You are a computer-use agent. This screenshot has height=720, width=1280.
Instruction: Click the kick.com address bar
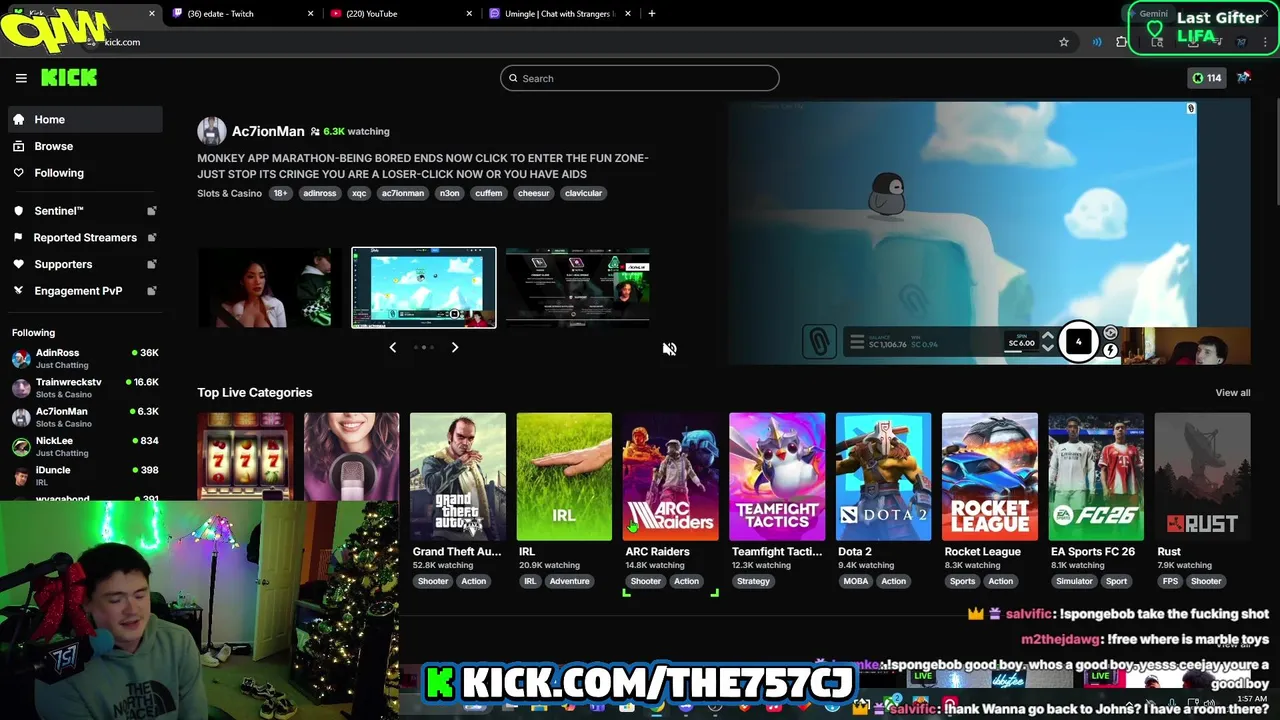tap(570, 42)
